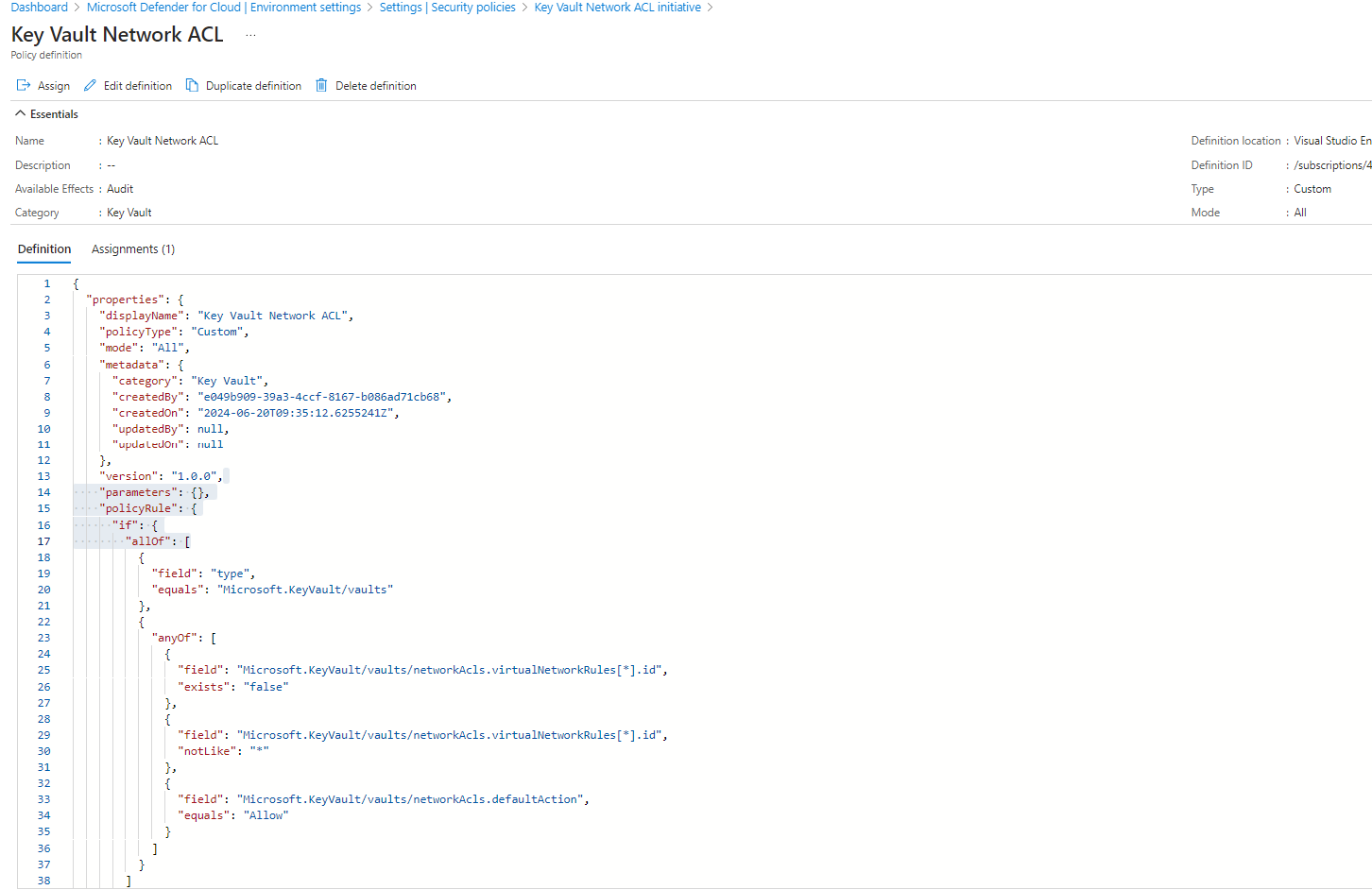Click the Assign icon in the toolbar
This screenshot has width=1372, height=890.
[x=24, y=85]
